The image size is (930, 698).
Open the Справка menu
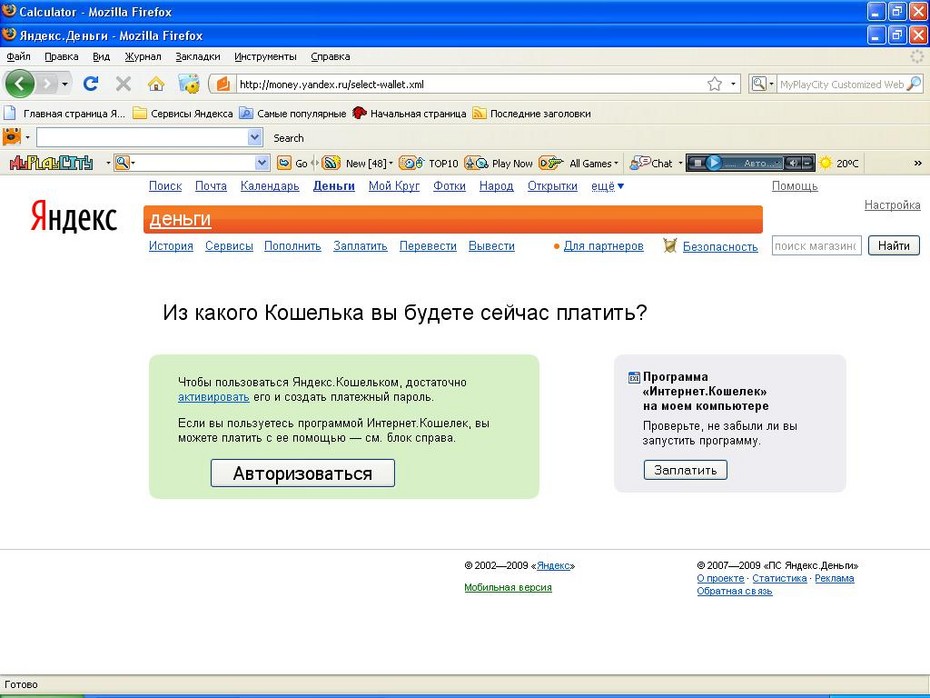(x=330, y=56)
